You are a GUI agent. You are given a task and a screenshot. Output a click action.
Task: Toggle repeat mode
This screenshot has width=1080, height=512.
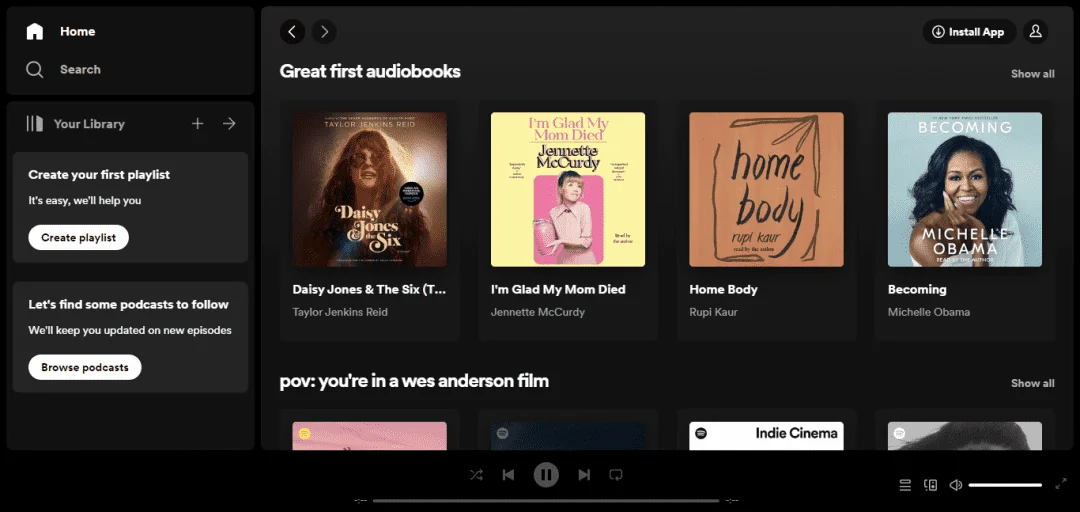616,475
